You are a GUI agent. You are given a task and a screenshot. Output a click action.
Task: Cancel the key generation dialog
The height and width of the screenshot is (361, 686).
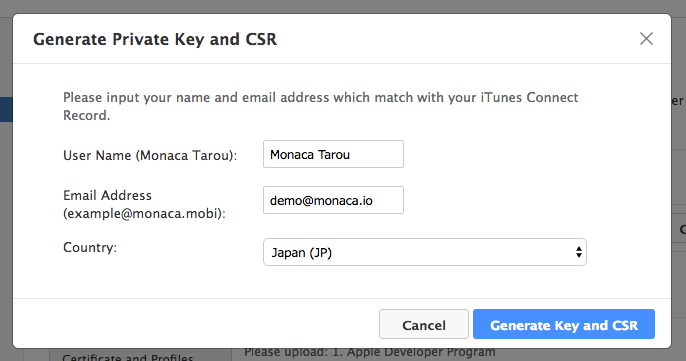point(424,324)
